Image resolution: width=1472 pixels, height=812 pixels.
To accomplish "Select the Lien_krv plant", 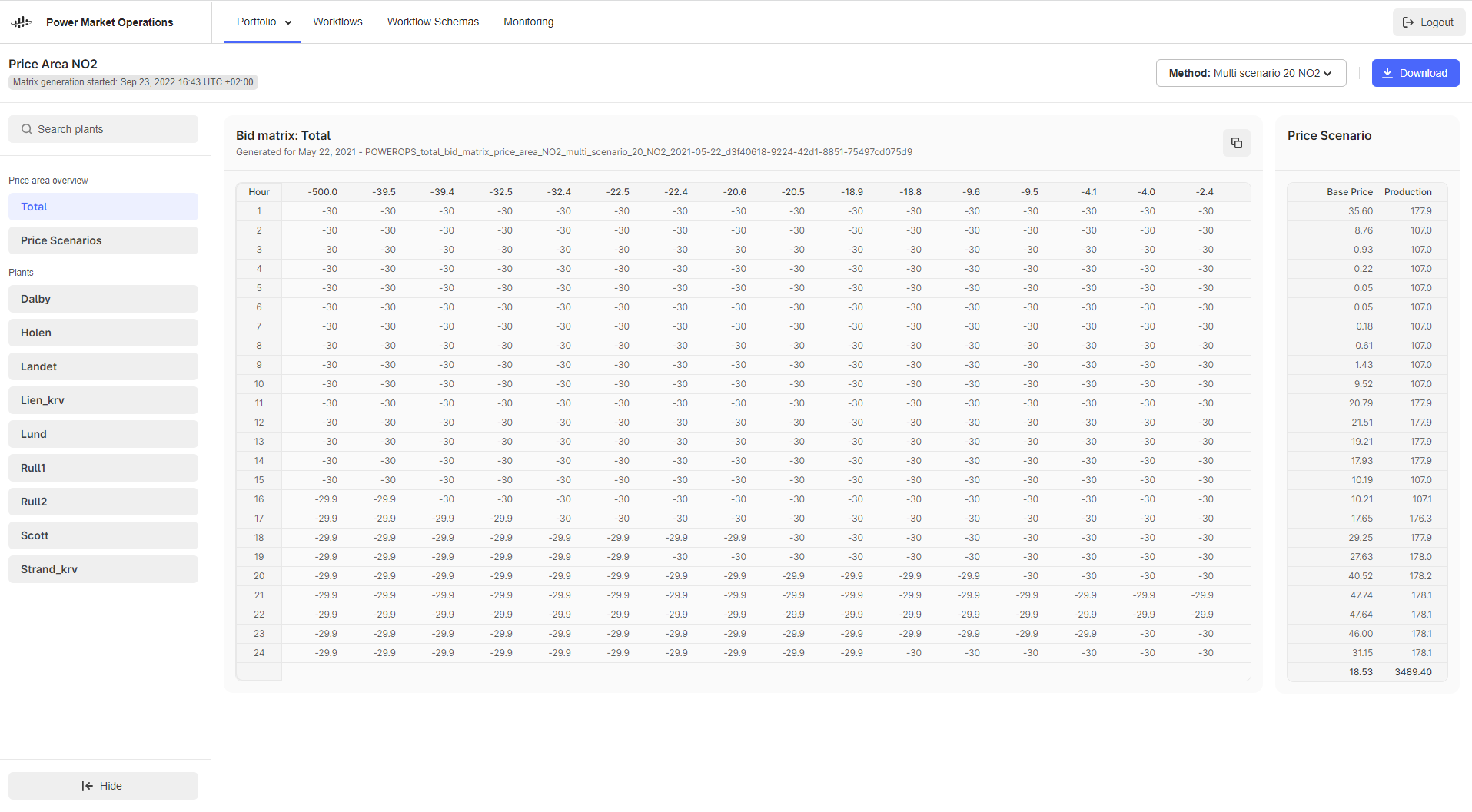I will pos(103,400).
